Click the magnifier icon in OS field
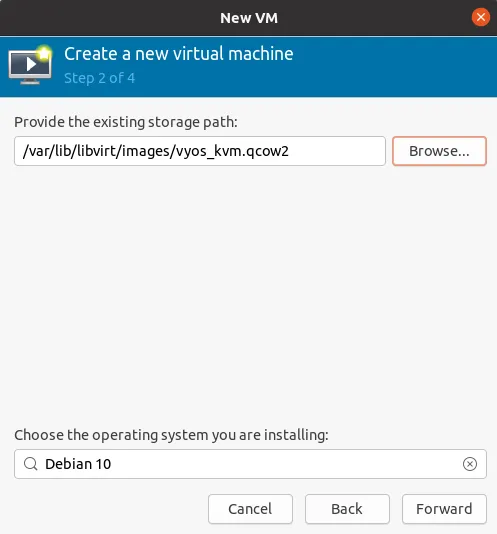 31,464
